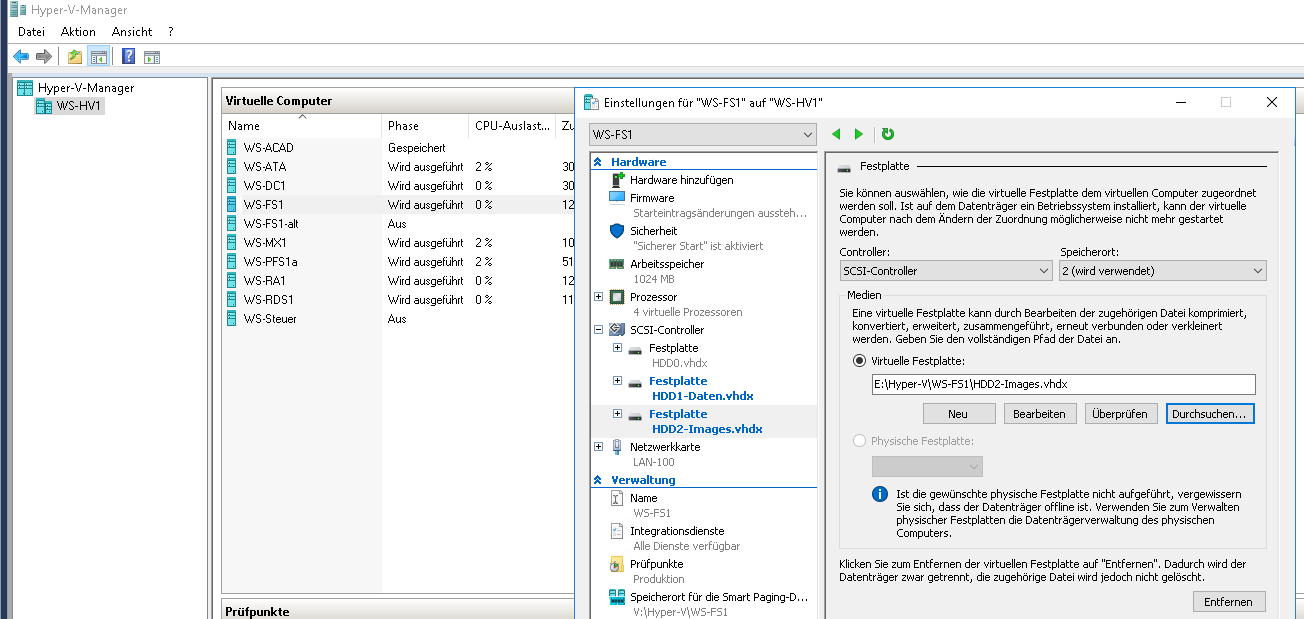Sort by the Name column header

click(x=302, y=126)
